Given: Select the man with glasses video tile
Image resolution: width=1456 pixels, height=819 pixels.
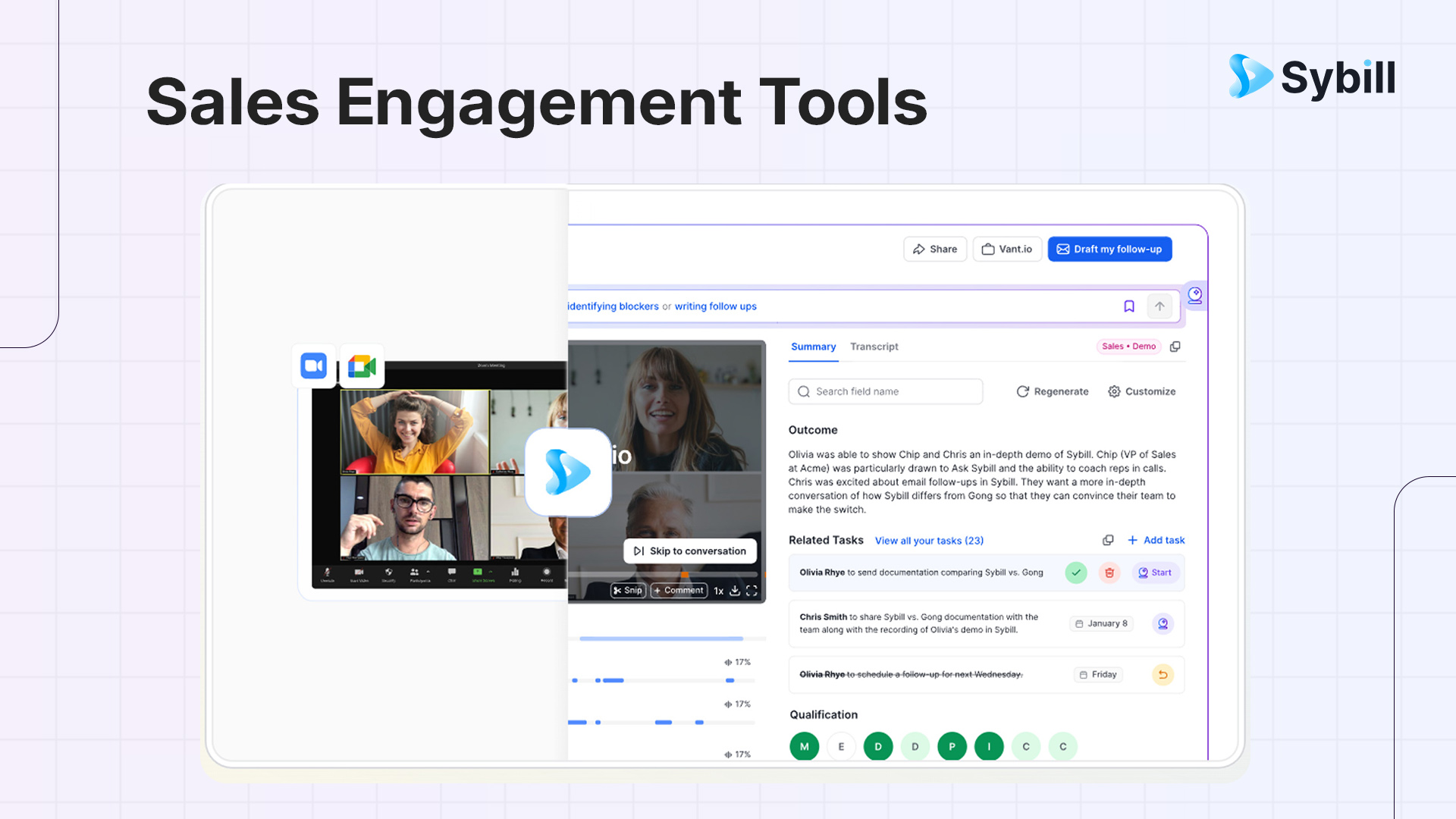Looking at the screenshot, I should pos(415,518).
